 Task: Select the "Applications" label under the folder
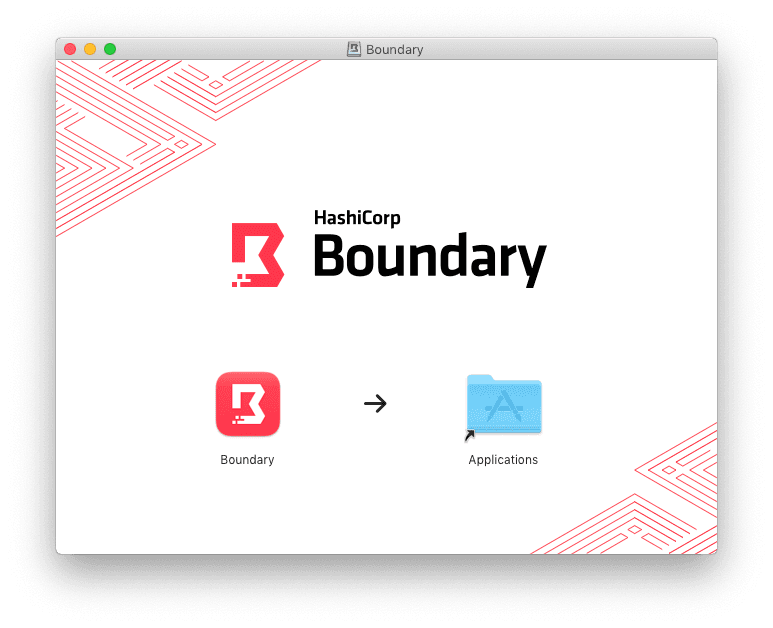coord(503,460)
